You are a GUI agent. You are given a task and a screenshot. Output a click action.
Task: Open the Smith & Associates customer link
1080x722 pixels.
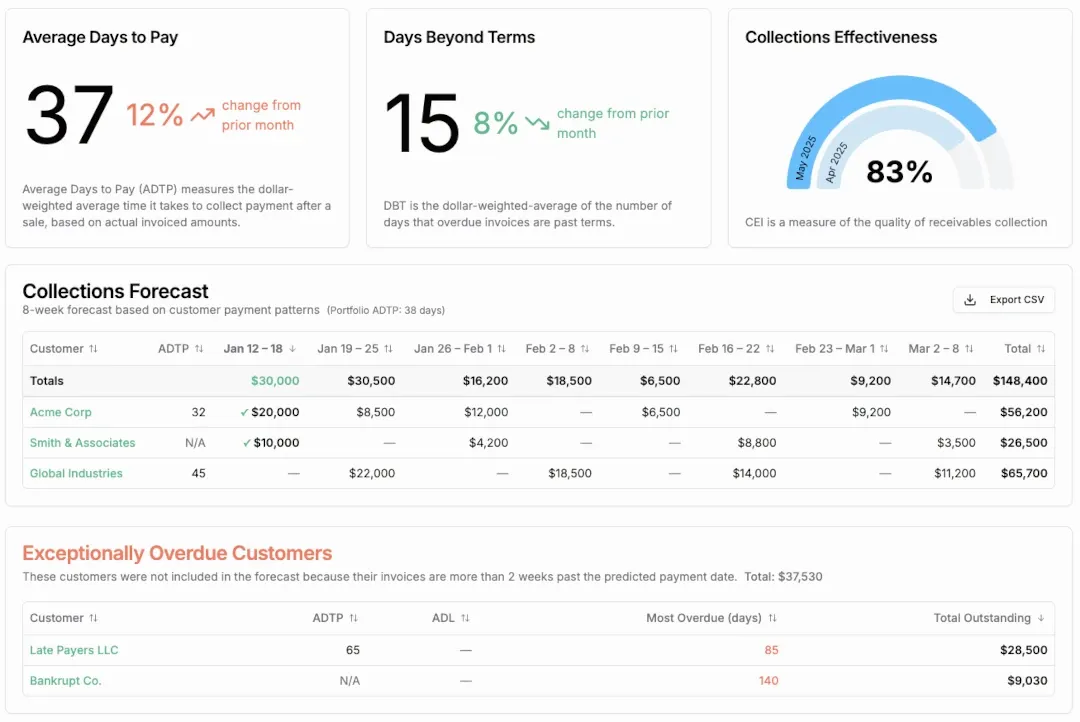click(83, 443)
